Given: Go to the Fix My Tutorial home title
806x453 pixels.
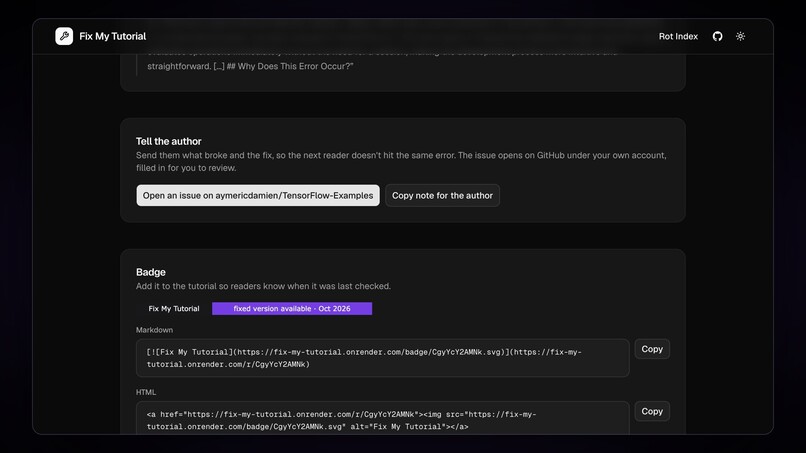Looking at the screenshot, I should pyautogui.click(x=113, y=36).
